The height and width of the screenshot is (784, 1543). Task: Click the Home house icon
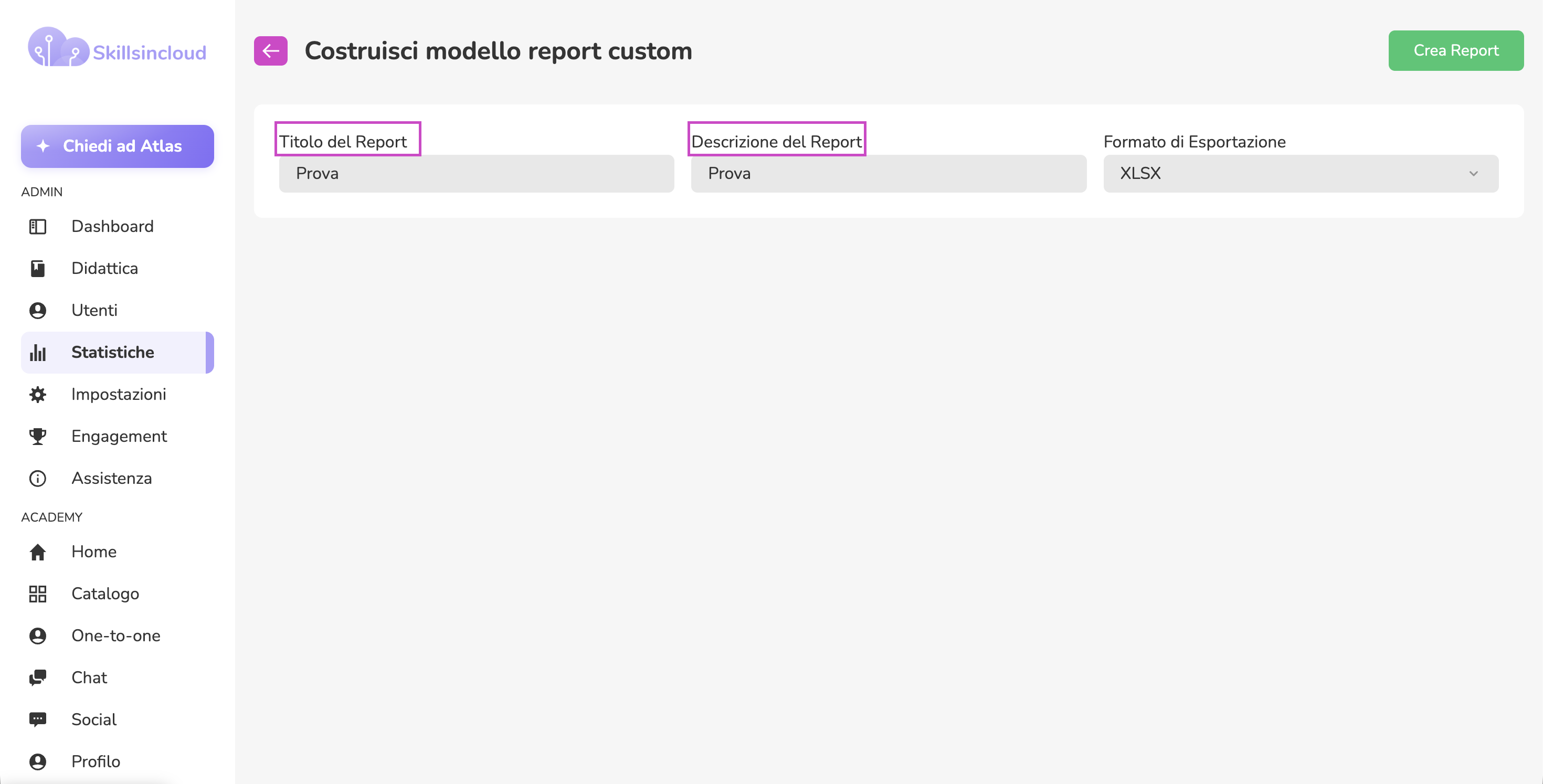38,552
